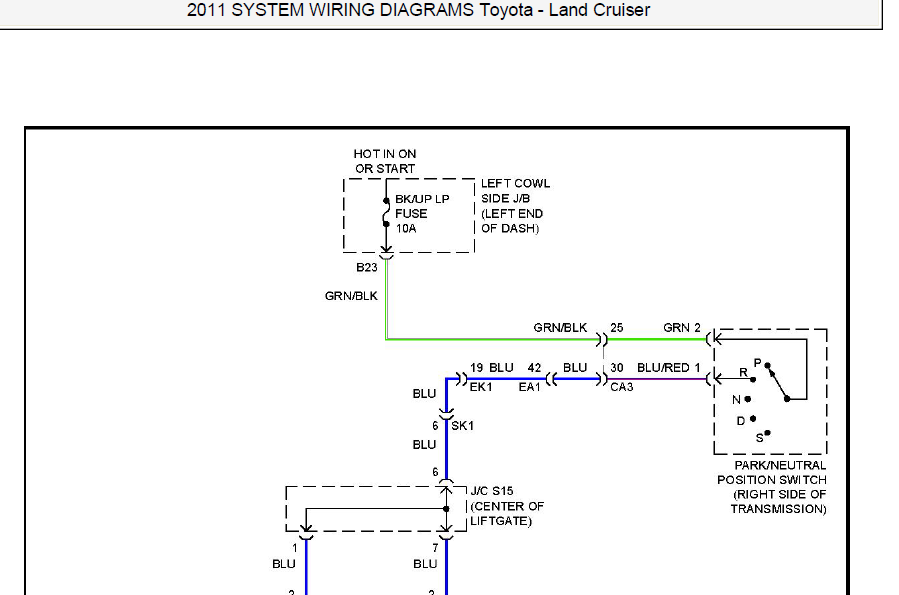Click the SK1 connector label
899x595 pixels.
click(x=462, y=425)
